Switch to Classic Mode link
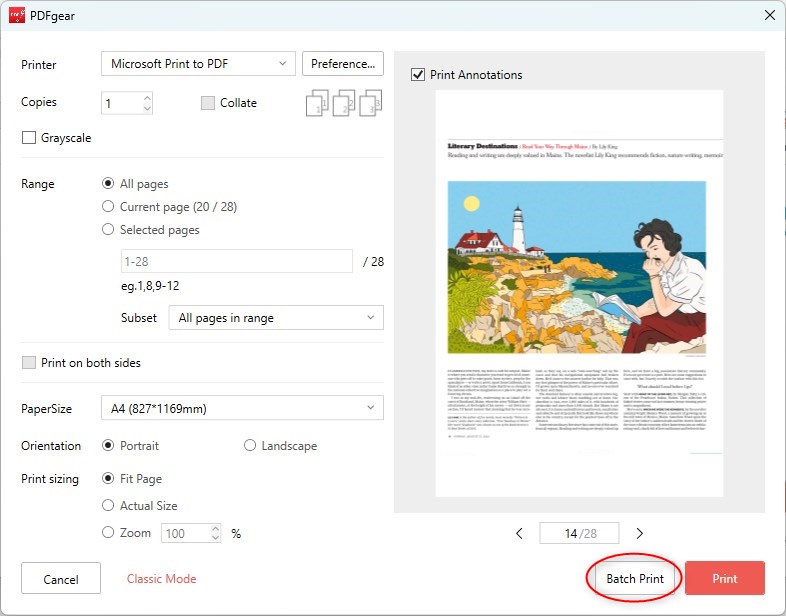Viewport: 786px width, 616px height. 161,579
